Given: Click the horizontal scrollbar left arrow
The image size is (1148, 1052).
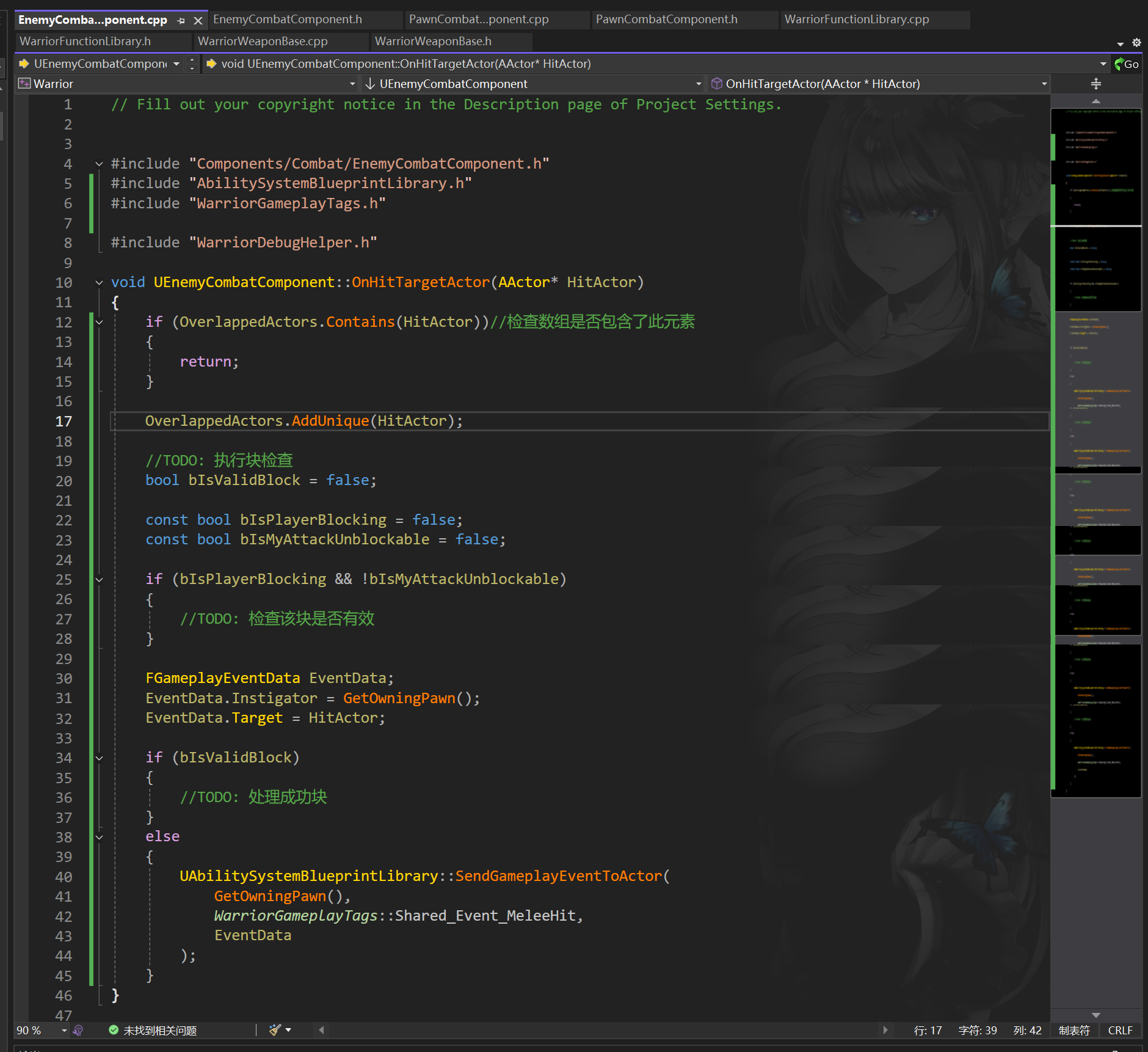Looking at the screenshot, I should click(x=321, y=1030).
